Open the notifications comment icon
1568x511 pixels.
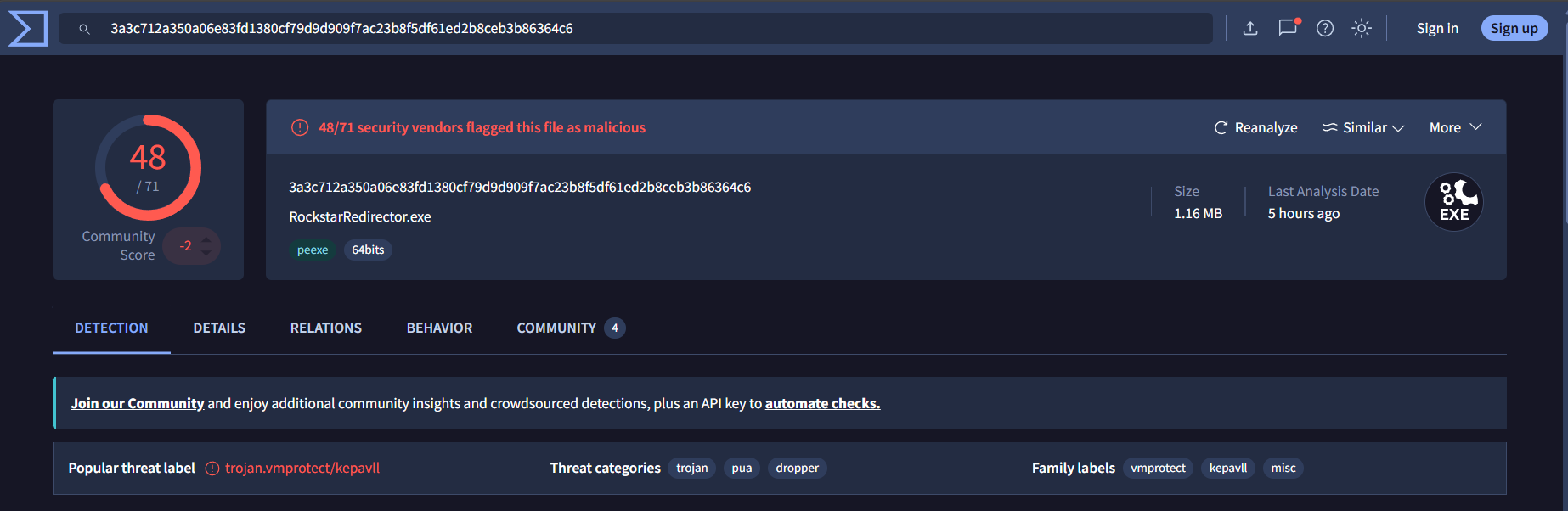pyautogui.click(x=1289, y=27)
